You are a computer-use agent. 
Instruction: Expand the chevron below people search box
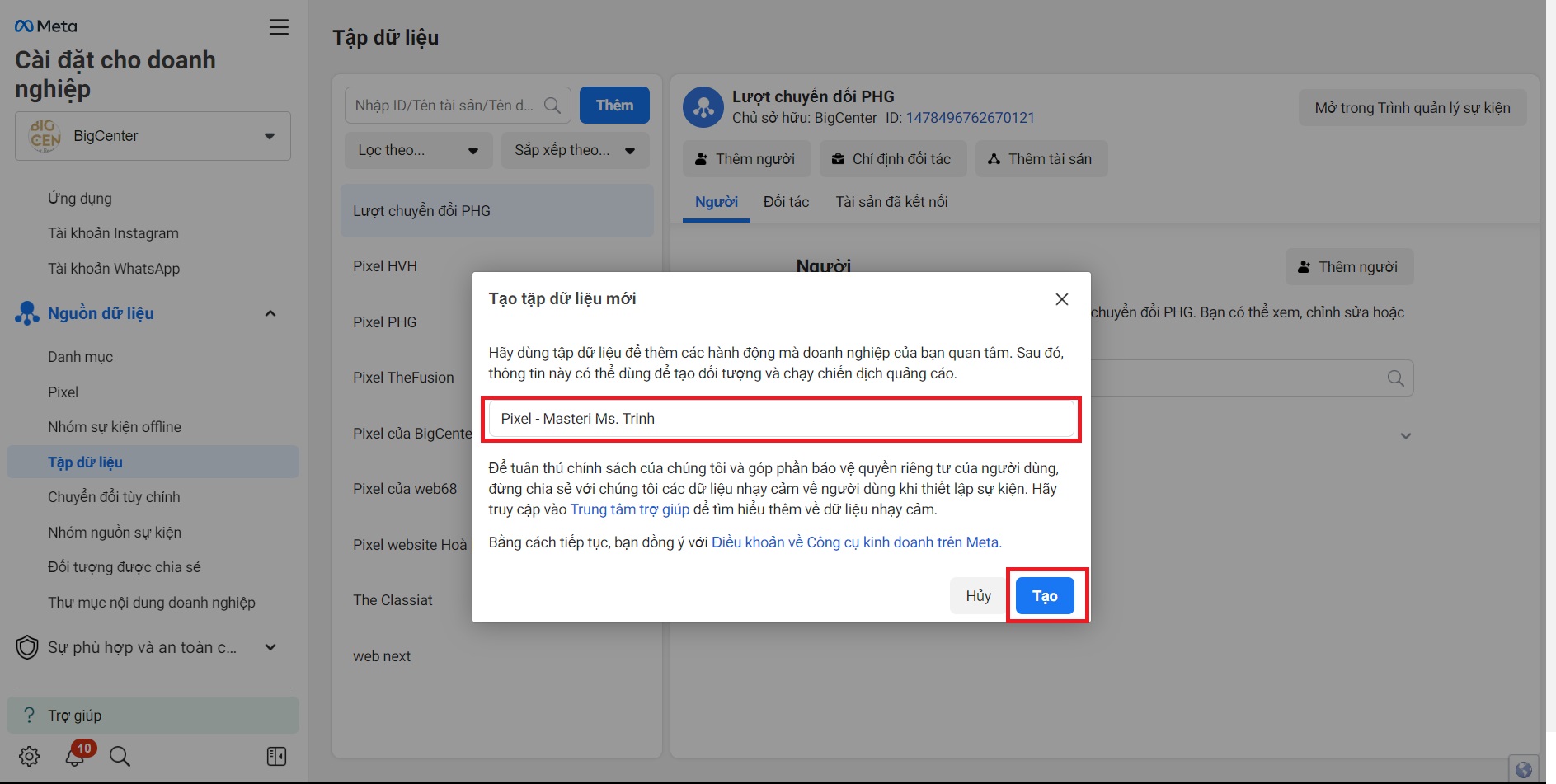coord(1406,436)
